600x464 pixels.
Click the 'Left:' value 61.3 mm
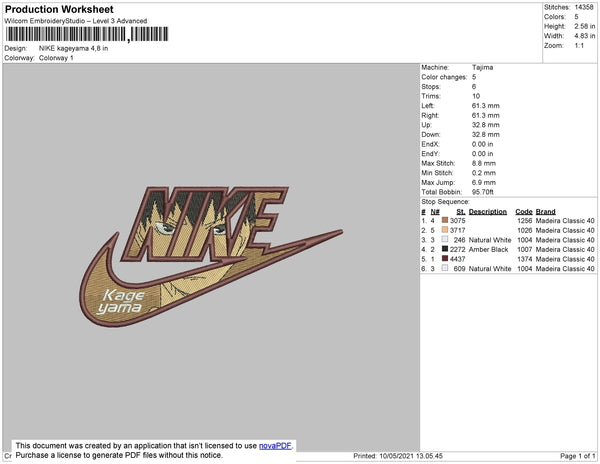486,106
